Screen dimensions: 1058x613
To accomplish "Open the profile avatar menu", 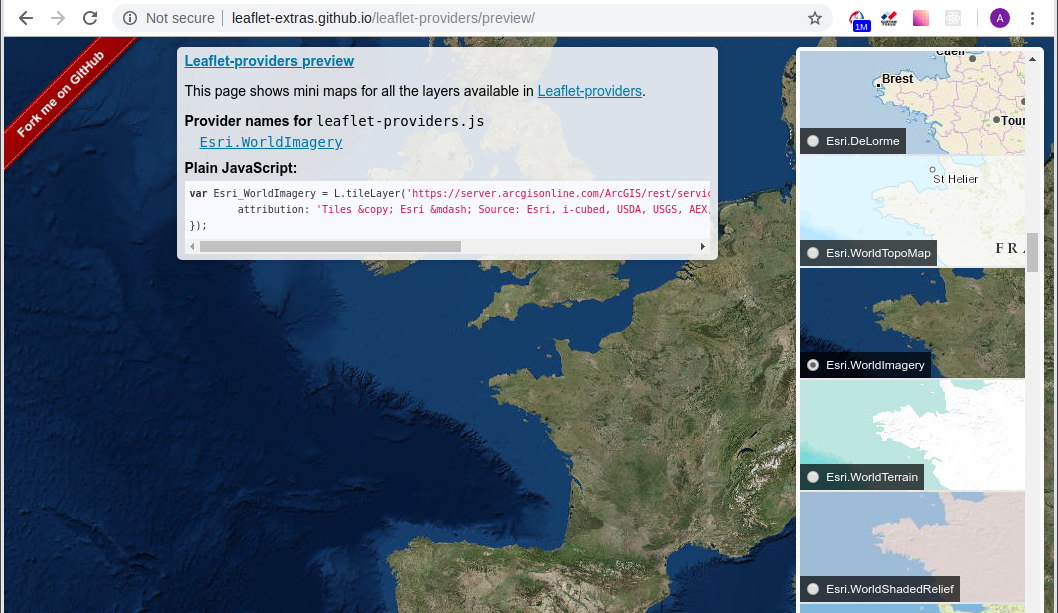I will 999,18.
